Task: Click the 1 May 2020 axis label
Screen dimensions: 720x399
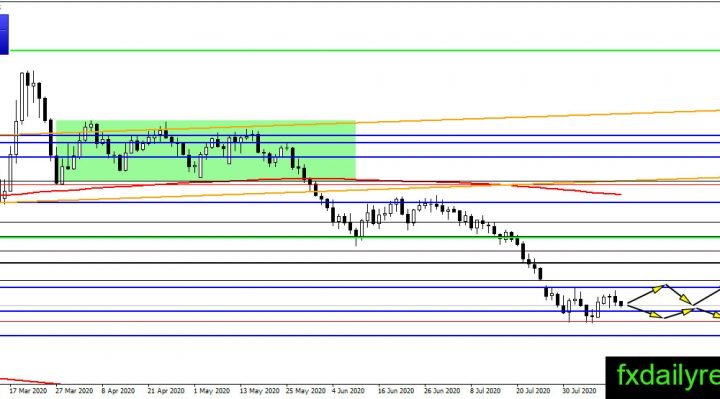Action: [x=211, y=391]
